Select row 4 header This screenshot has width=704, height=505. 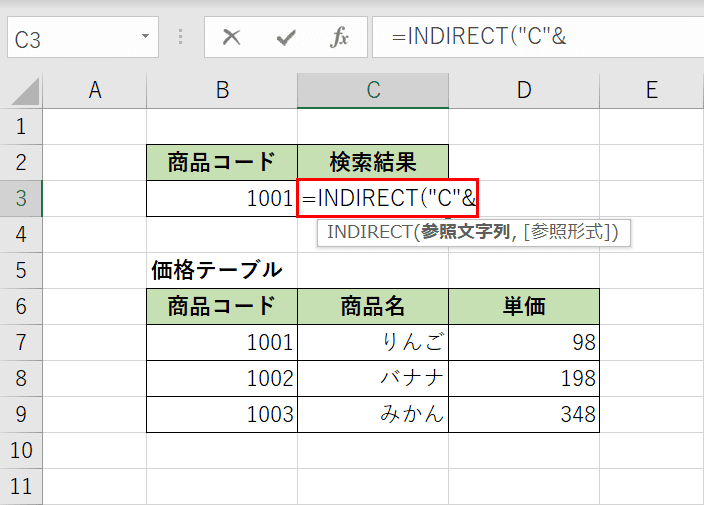click(x=21, y=234)
